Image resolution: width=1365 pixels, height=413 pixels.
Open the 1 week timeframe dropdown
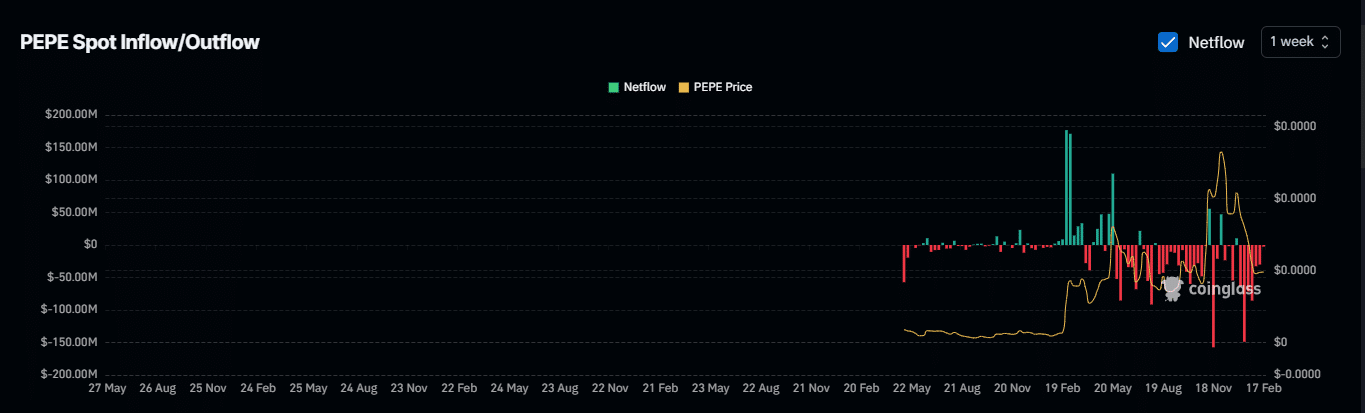pos(1300,42)
